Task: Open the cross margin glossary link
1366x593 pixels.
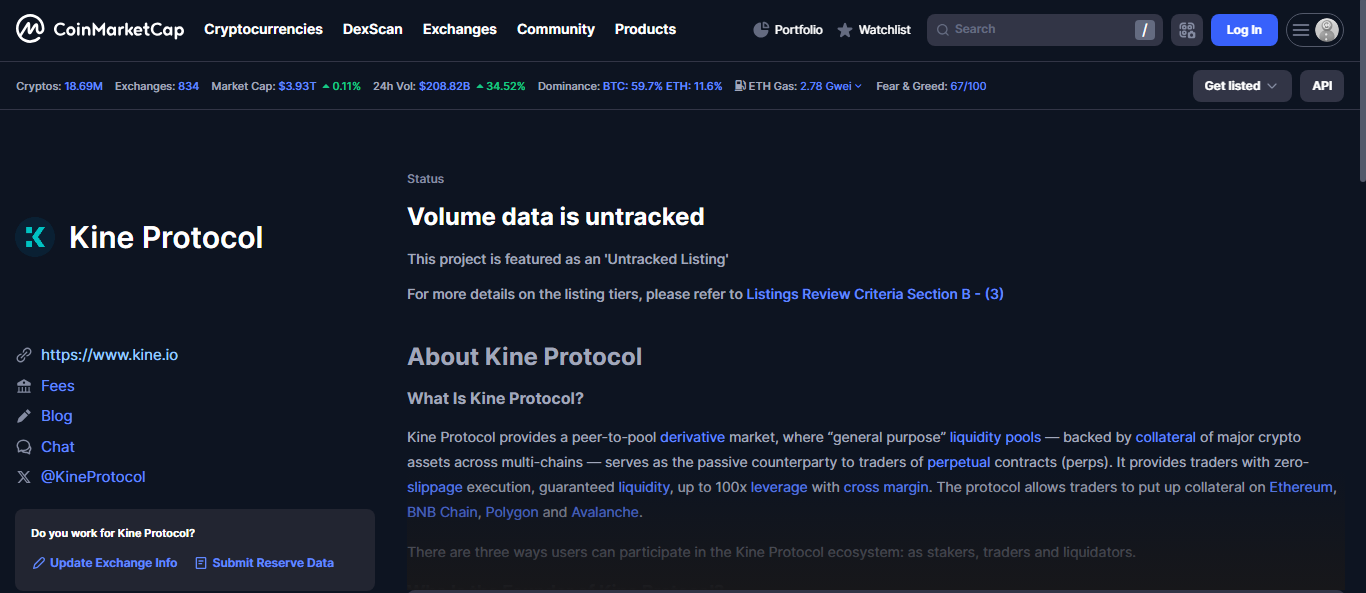Action: pyautogui.click(x=886, y=487)
